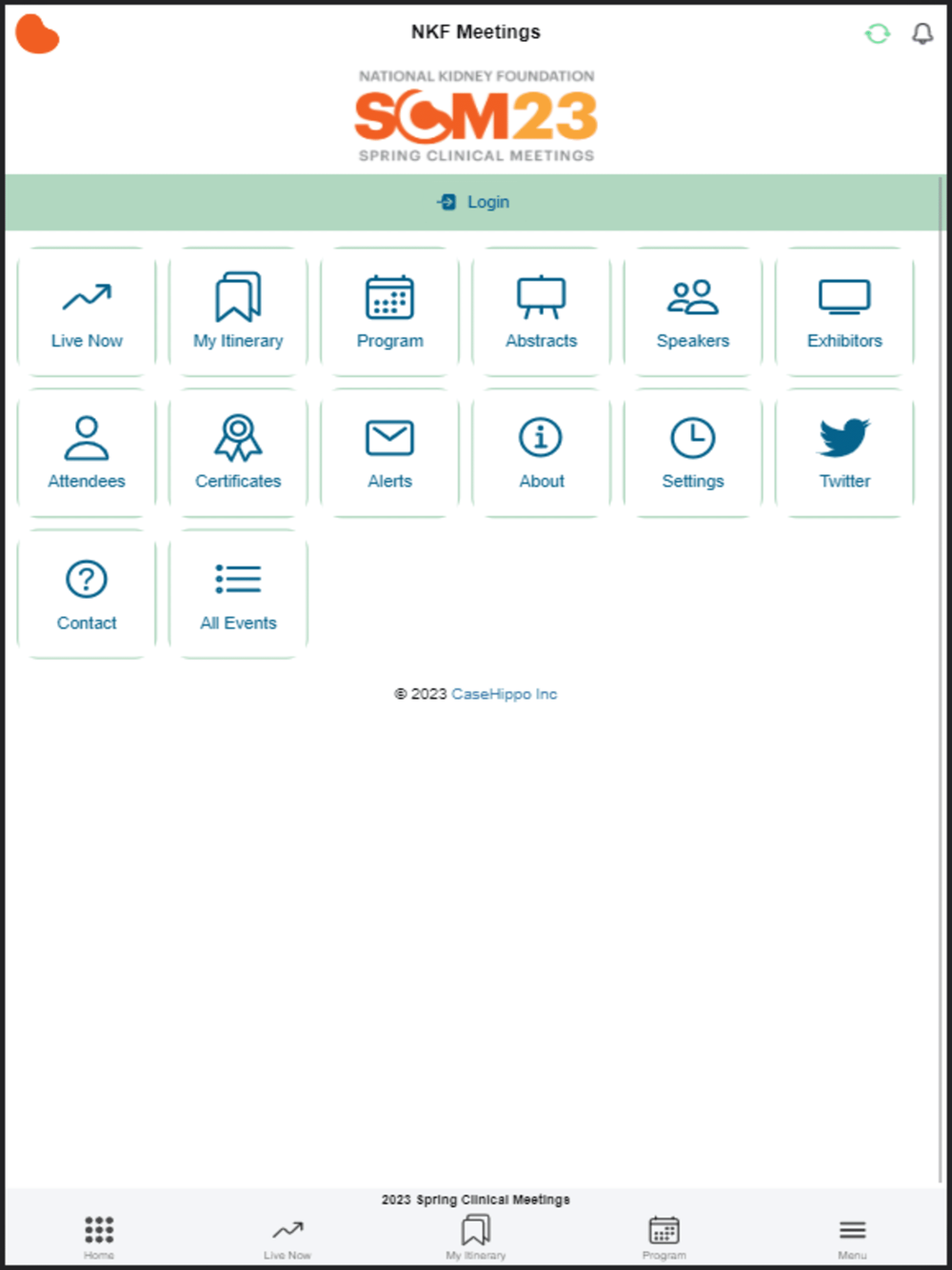Switch to Program in bottom navigation
The width and height of the screenshot is (952, 1270).
[664, 1237]
